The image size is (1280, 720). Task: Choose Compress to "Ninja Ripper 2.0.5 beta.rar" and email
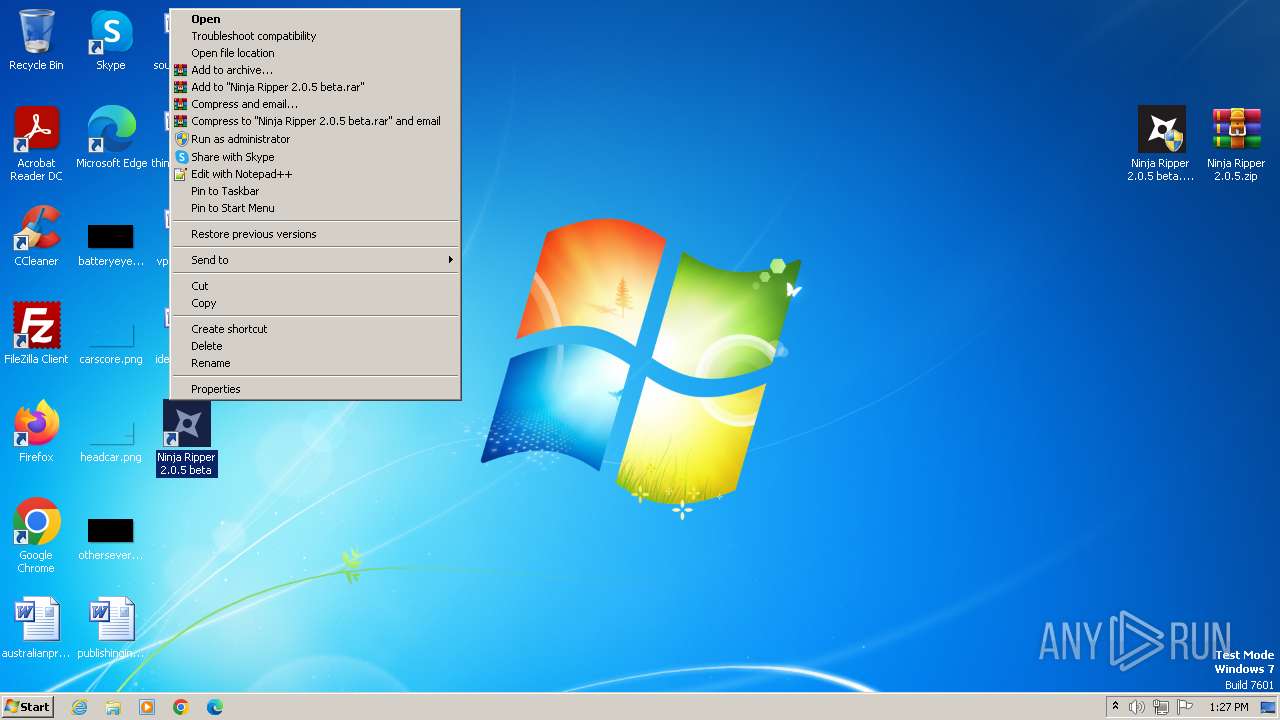tap(315, 121)
